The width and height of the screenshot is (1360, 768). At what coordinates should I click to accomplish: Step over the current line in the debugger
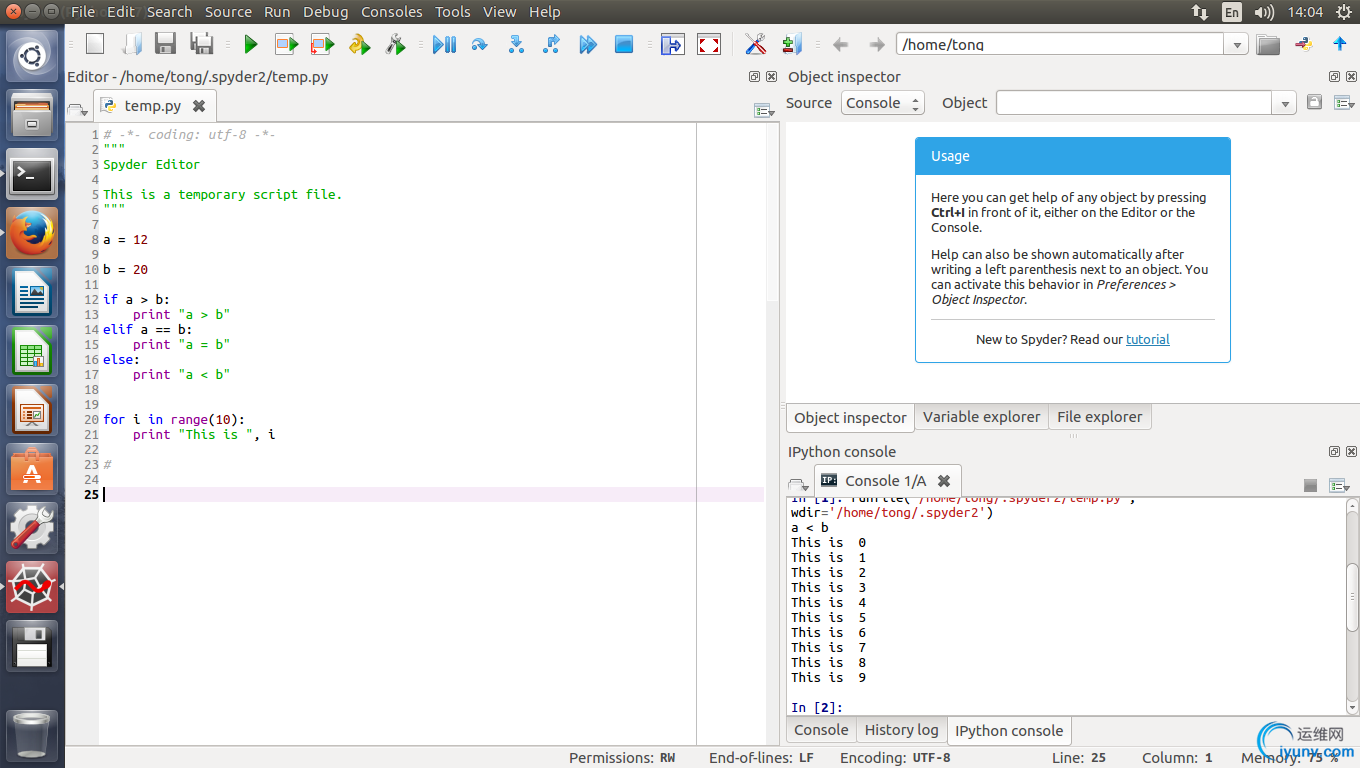(x=479, y=44)
